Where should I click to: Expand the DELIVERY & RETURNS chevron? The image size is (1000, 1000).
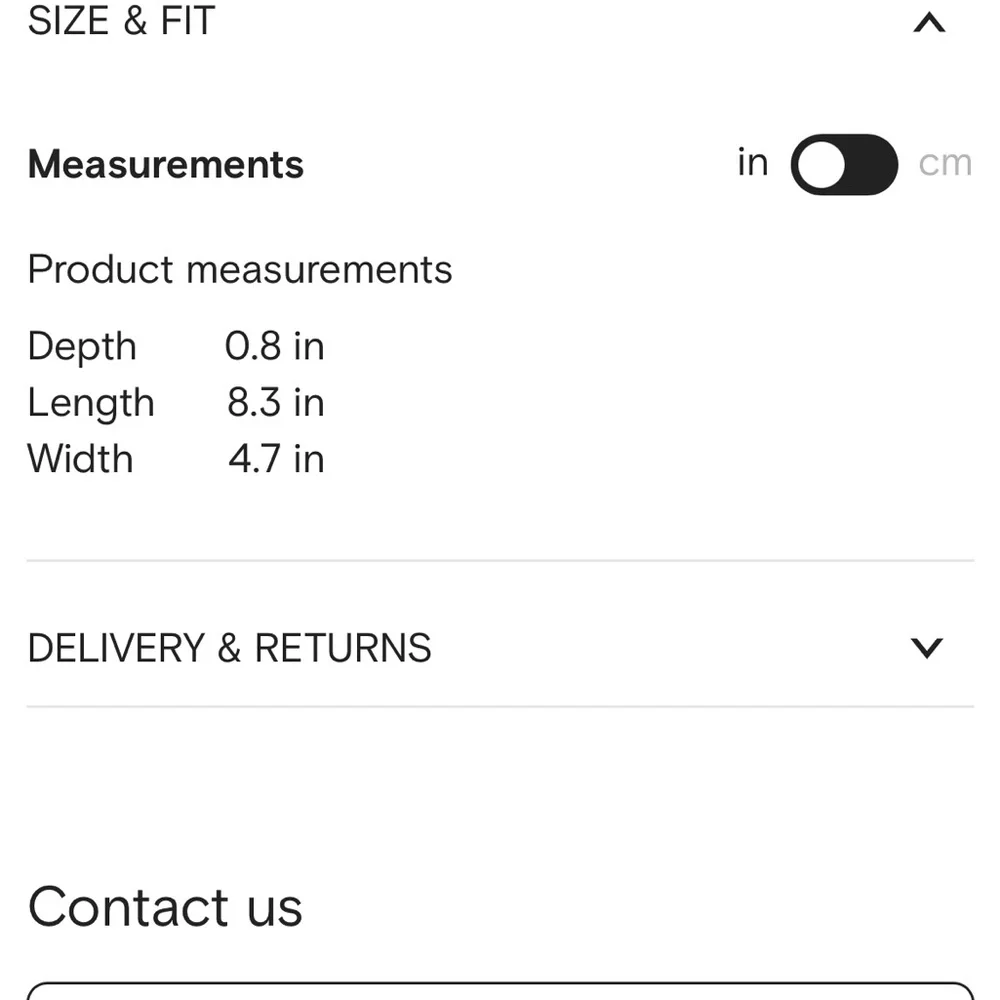[x=927, y=648]
